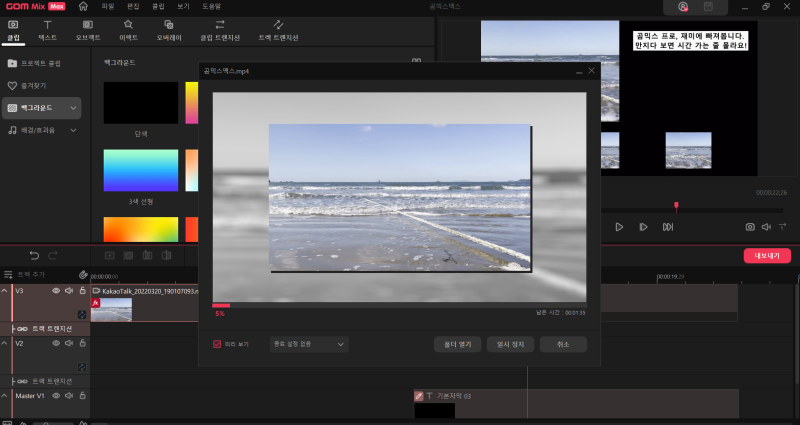Collapse the V3 track chevron
The image size is (800, 425).
click(x=5, y=290)
